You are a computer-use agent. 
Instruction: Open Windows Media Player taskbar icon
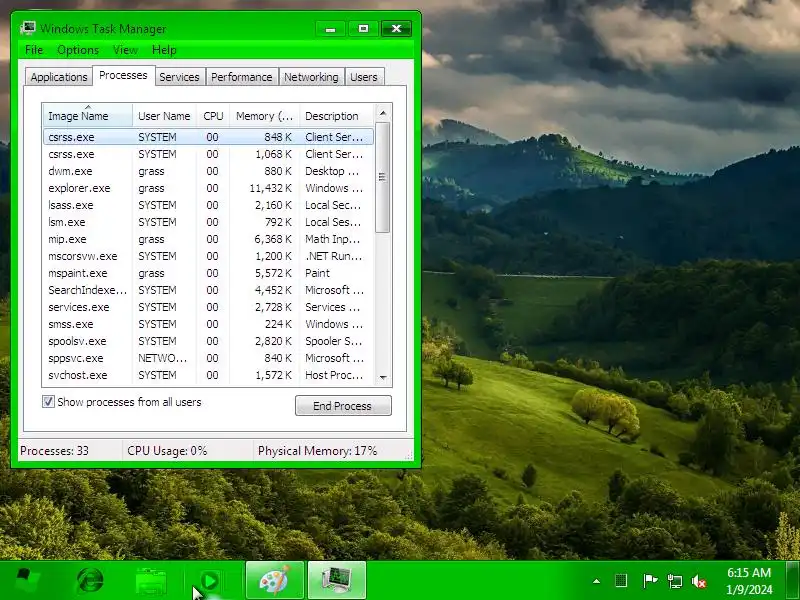[210, 581]
